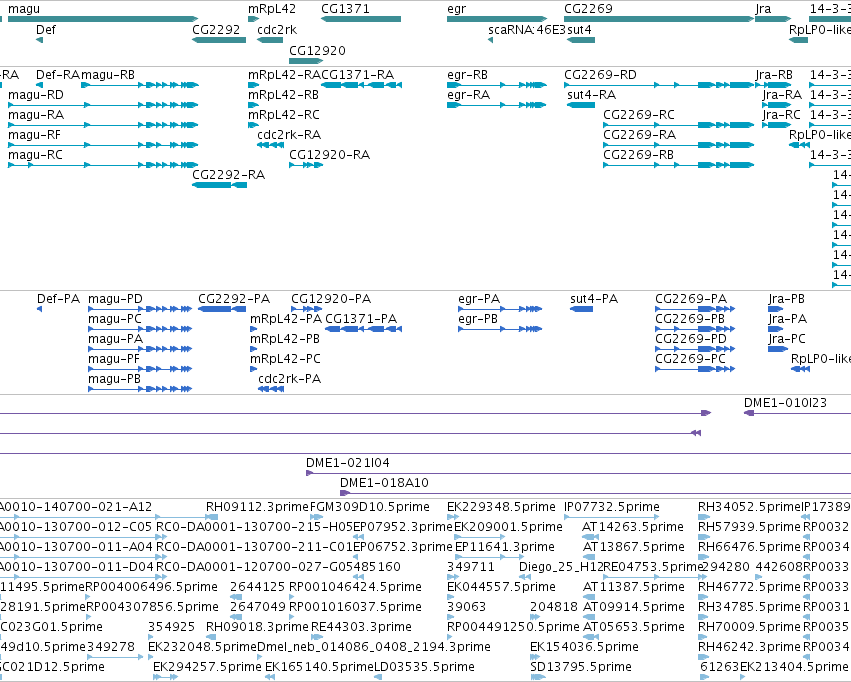Click the LD03535.5prime EST label
This screenshot has height=682, width=851.
pyautogui.click(x=425, y=667)
